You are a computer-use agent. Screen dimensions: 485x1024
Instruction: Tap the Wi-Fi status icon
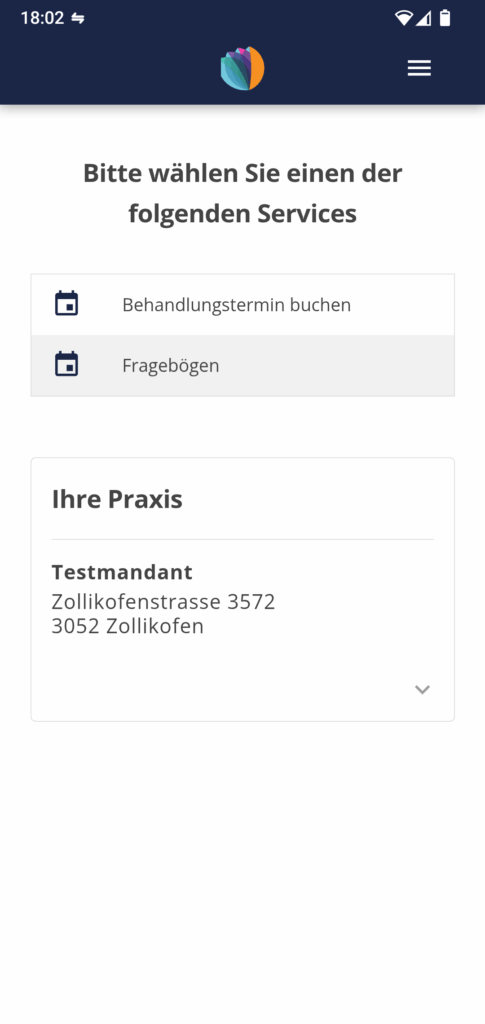pyautogui.click(x=404, y=18)
